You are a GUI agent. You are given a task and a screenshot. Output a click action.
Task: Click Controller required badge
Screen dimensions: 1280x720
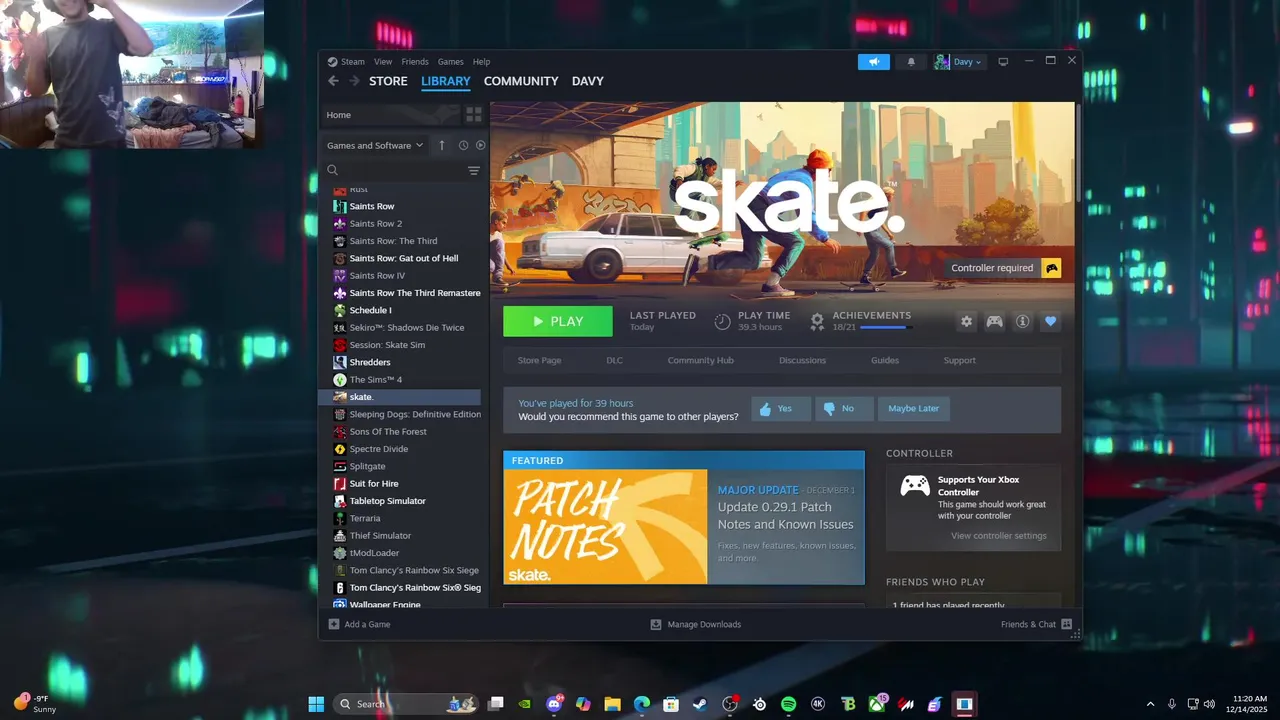pyautogui.click(x=1002, y=268)
